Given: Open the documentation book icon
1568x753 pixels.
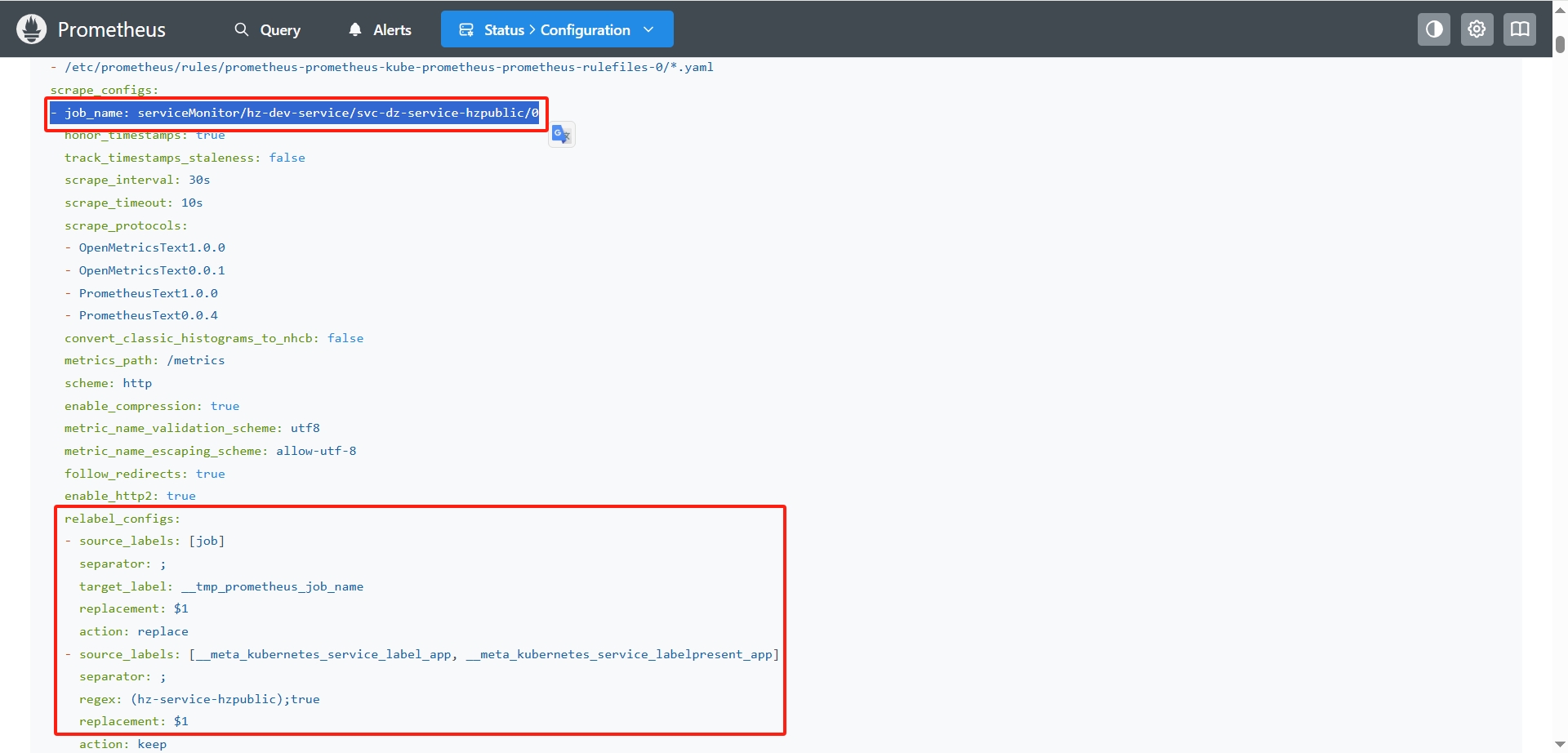Looking at the screenshot, I should pyautogui.click(x=1519, y=29).
